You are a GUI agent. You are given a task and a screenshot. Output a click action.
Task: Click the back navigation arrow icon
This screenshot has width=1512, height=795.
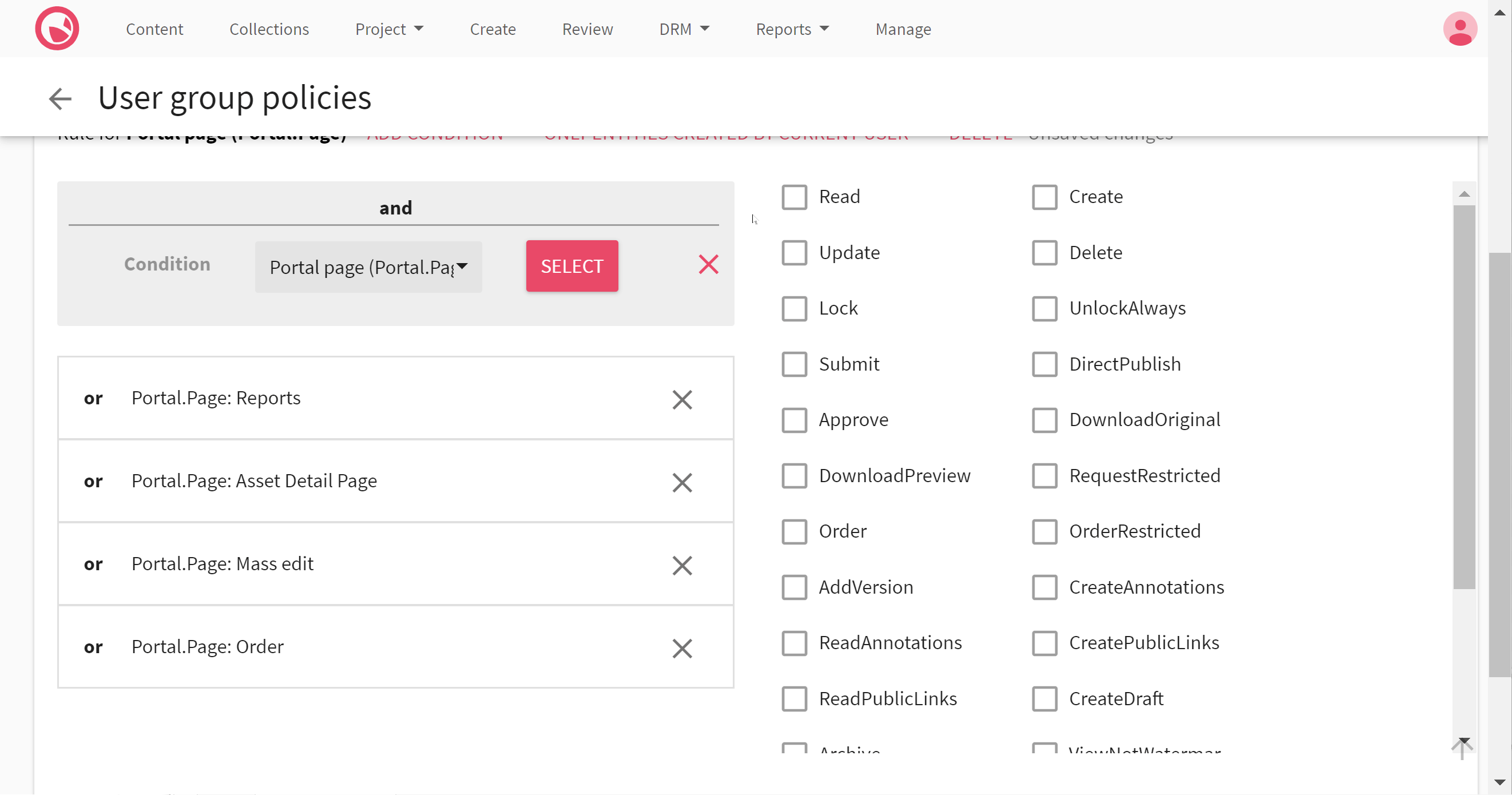coord(60,97)
